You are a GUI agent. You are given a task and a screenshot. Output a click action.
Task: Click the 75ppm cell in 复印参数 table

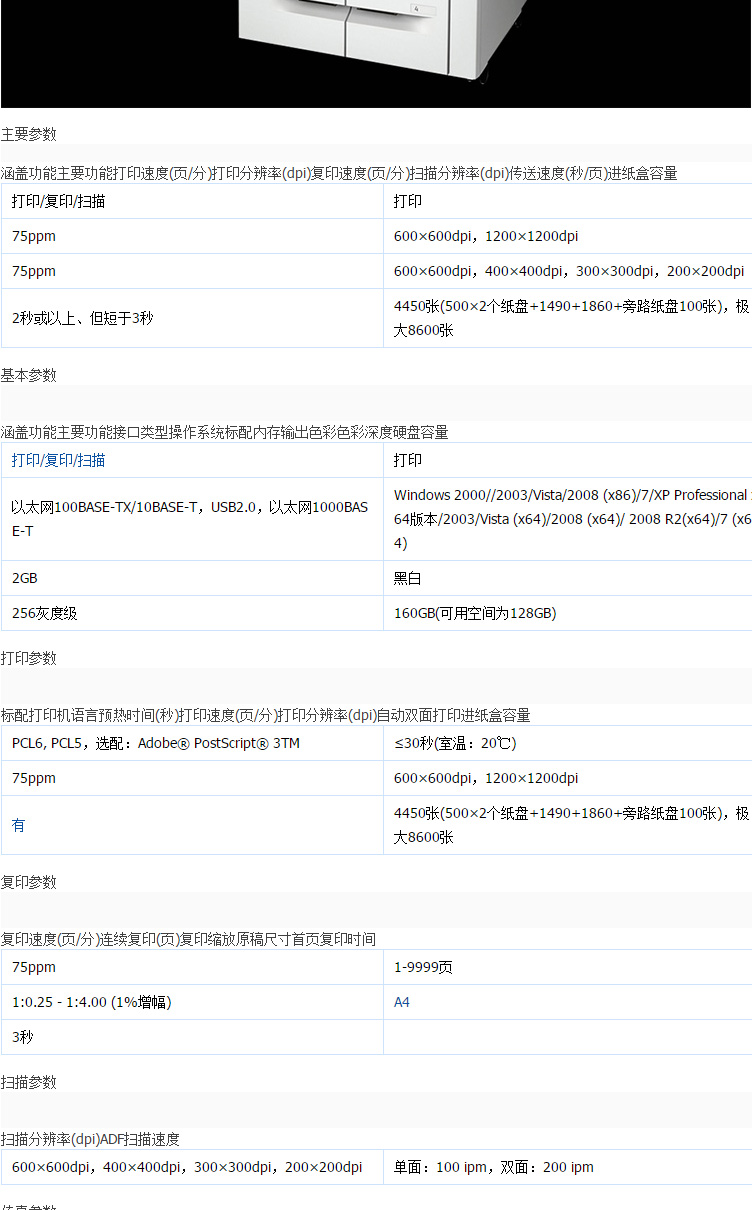tap(192, 967)
